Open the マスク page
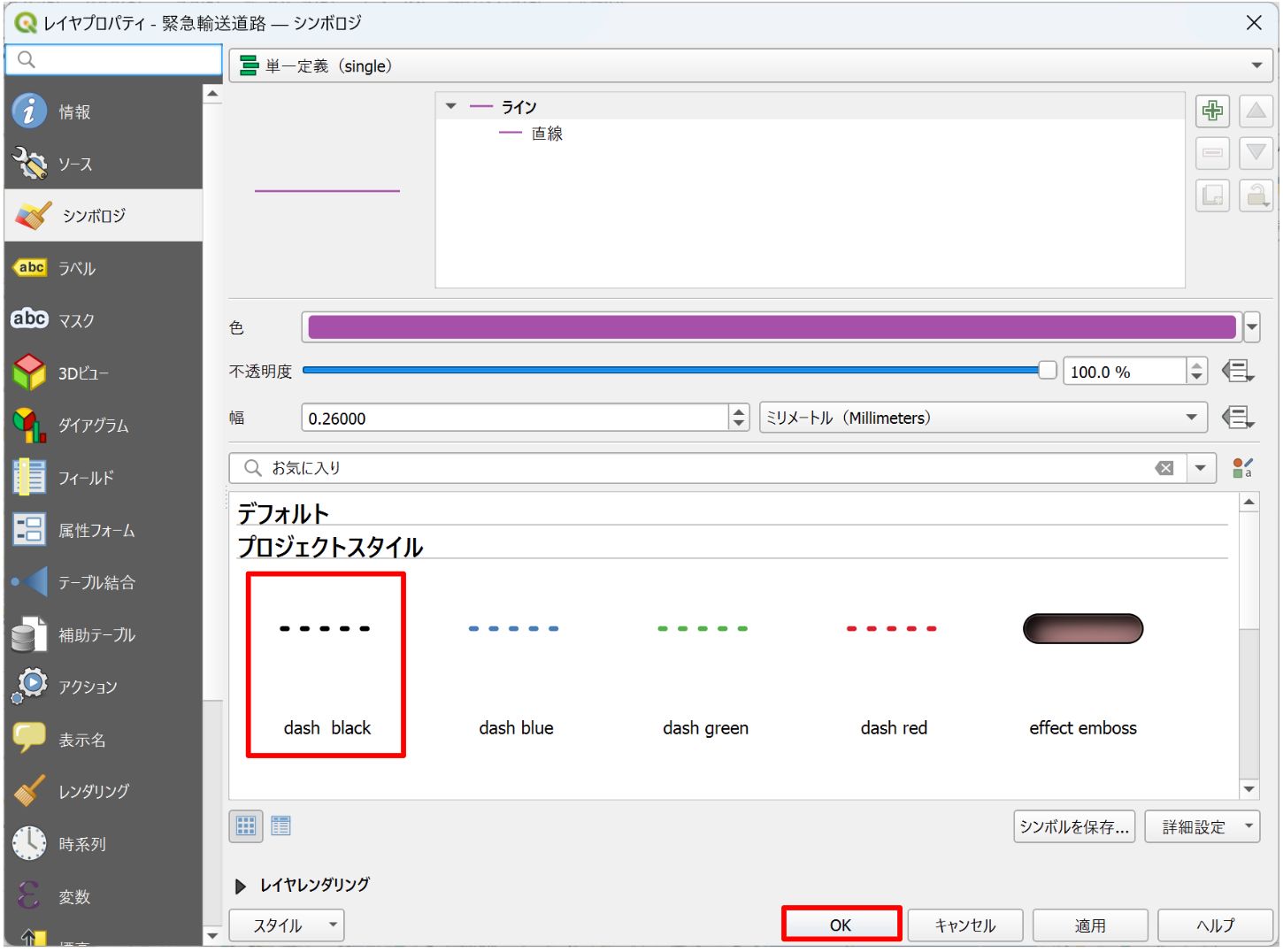Viewport: 1283px width, 952px height. (104, 320)
